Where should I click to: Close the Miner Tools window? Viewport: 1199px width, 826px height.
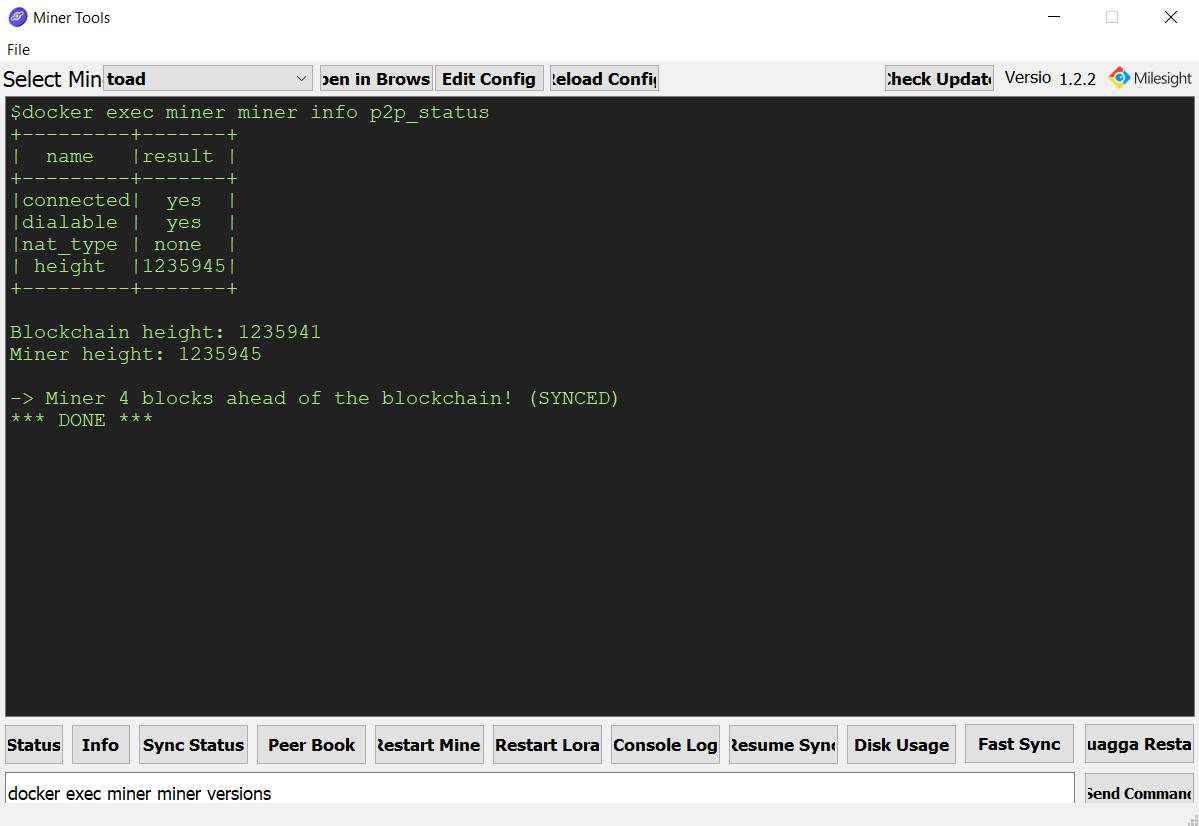pos(1171,17)
